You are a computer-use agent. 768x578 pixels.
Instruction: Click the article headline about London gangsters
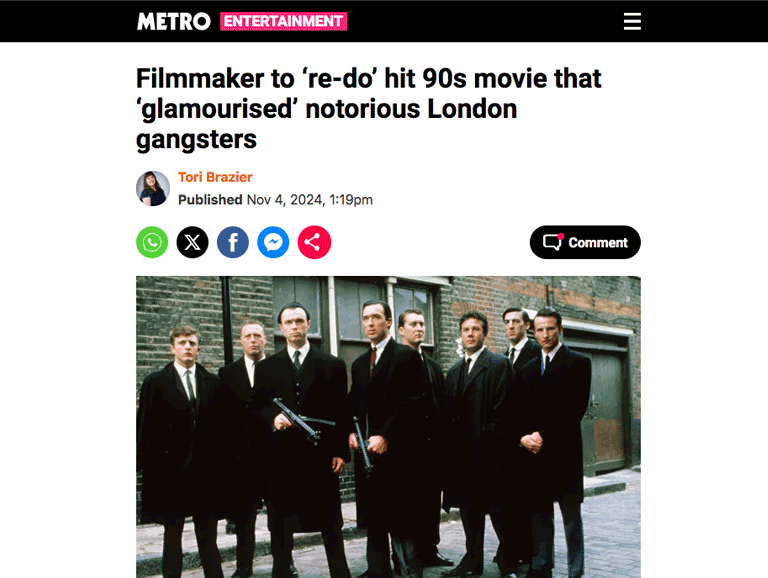click(368, 109)
